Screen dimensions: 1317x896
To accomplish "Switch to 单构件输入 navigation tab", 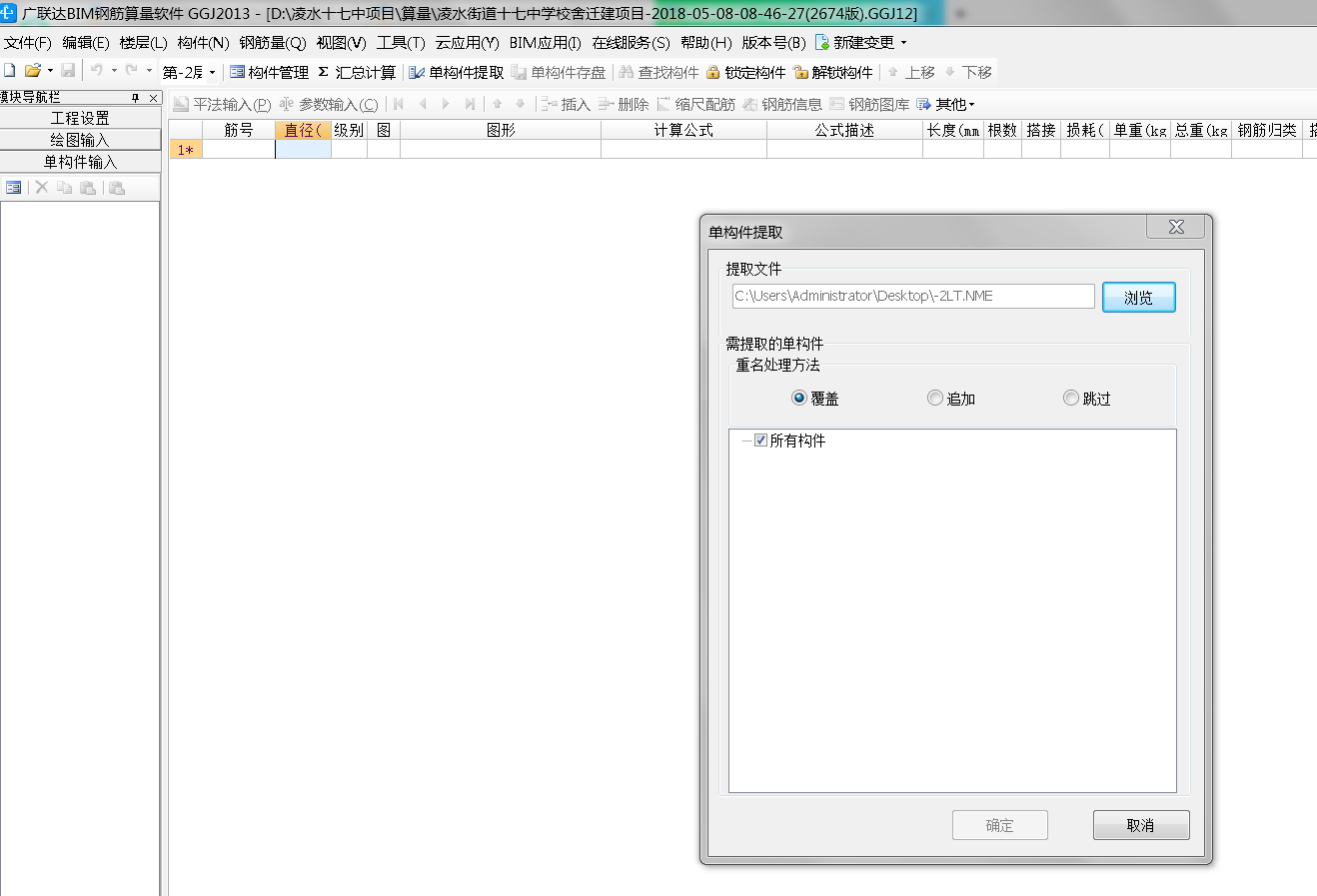I will pyautogui.click(x=80, y=162).
